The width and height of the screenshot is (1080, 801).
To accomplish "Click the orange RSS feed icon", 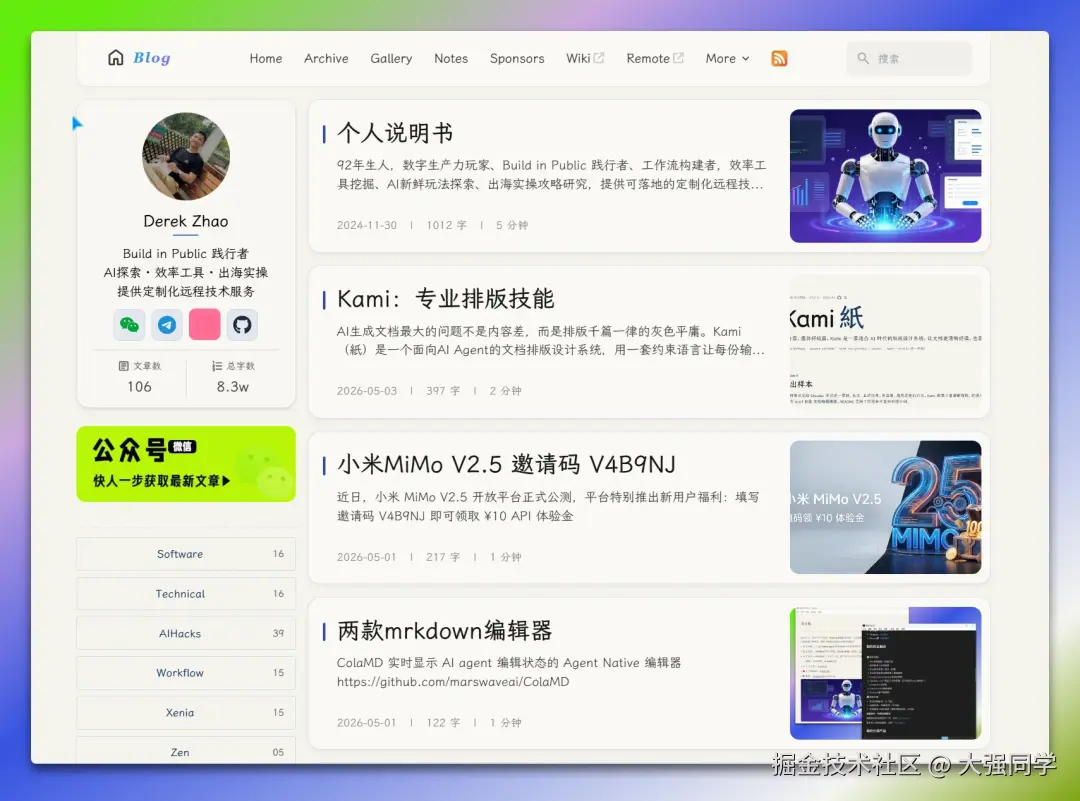I will click(779, 59).
